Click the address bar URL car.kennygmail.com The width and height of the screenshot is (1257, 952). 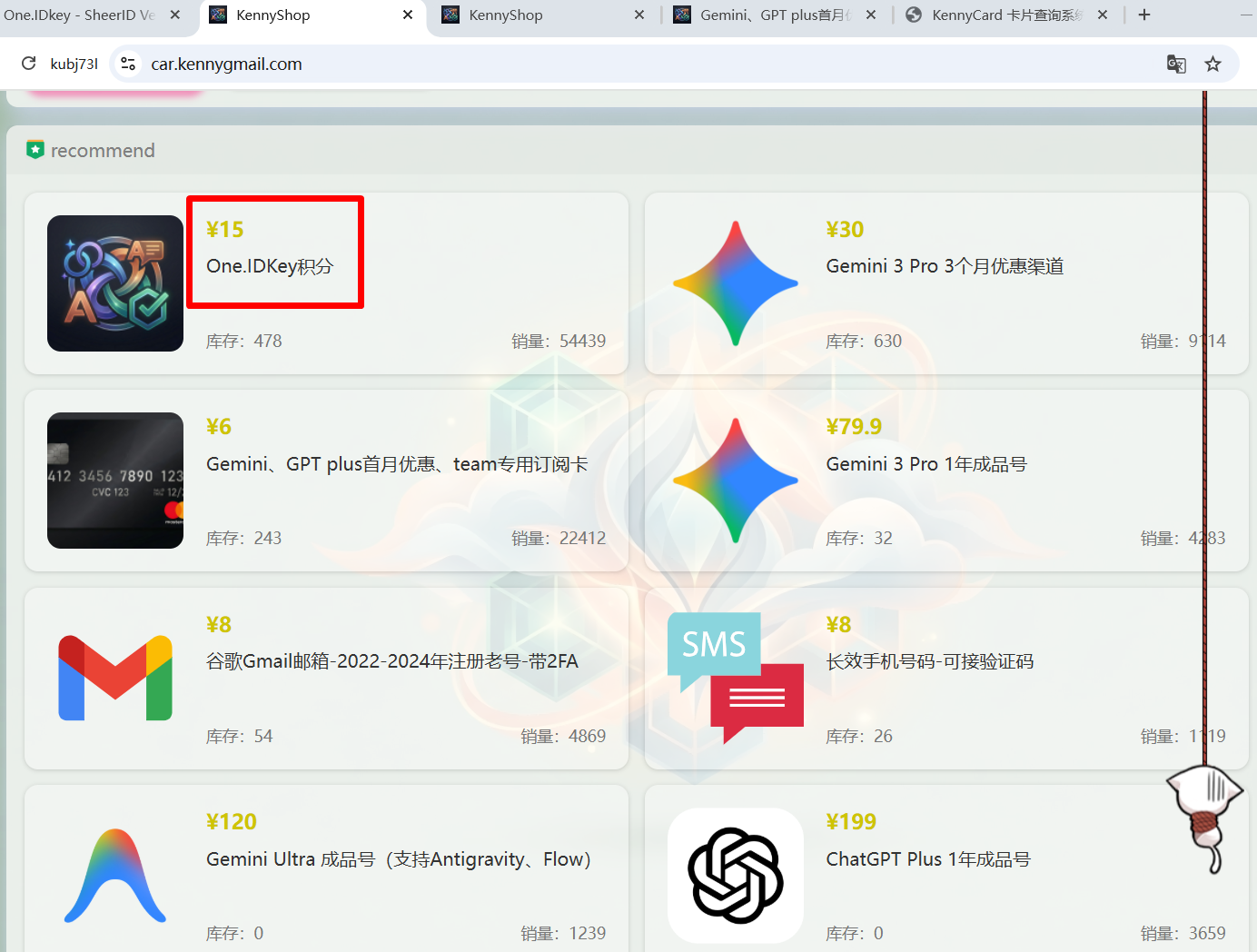226,64
